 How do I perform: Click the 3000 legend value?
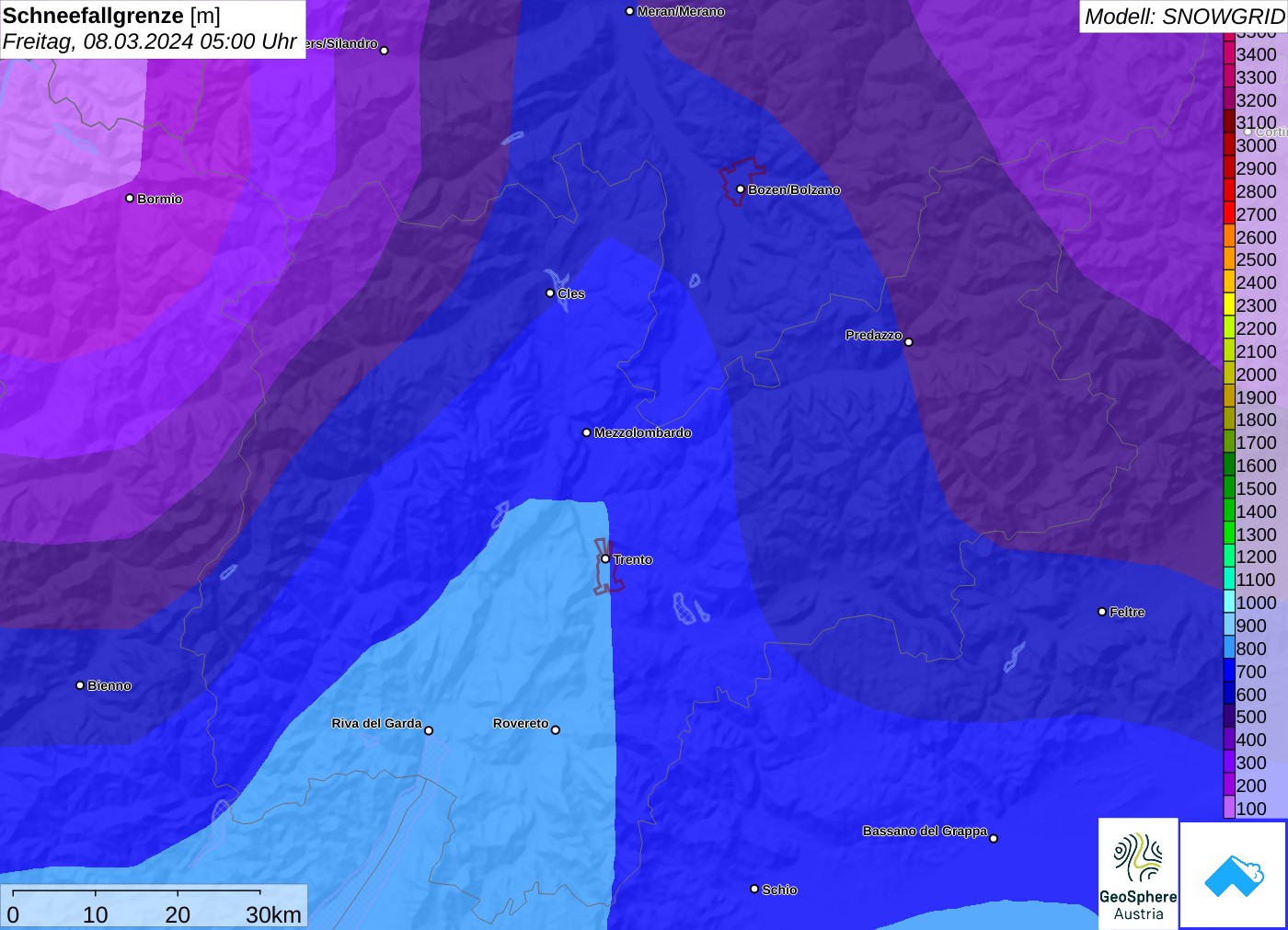tap(1257, 145)
